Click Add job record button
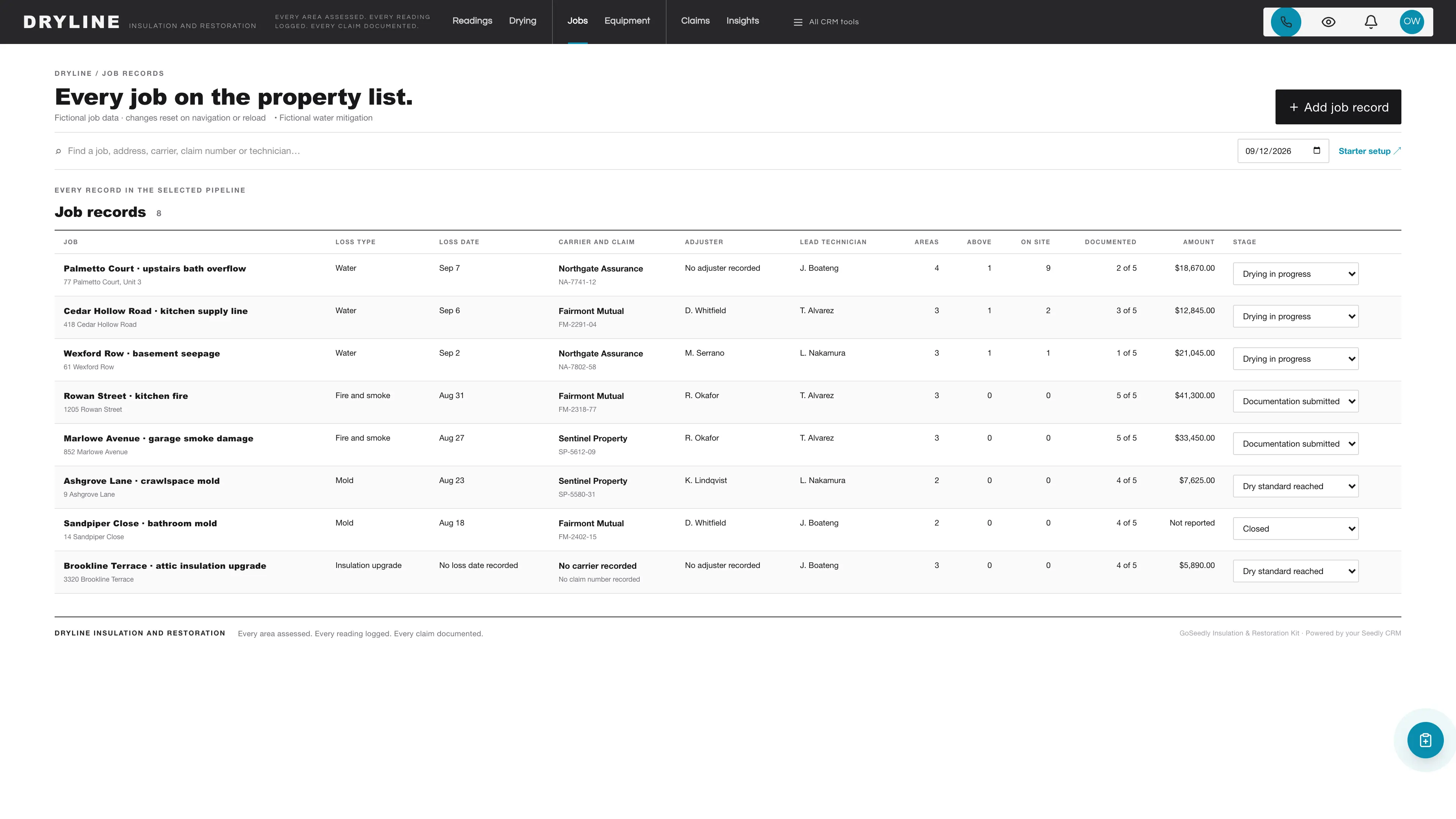Image resolution: width=1456 pixels, height=819 pixels. [x=1338, y=107]
